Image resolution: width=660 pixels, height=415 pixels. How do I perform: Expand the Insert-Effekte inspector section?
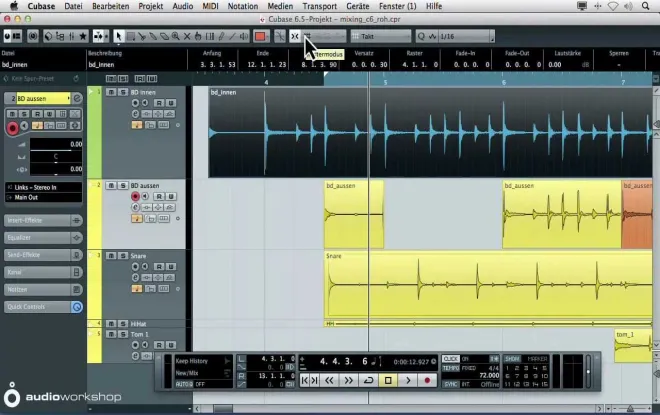coord(43,221)
